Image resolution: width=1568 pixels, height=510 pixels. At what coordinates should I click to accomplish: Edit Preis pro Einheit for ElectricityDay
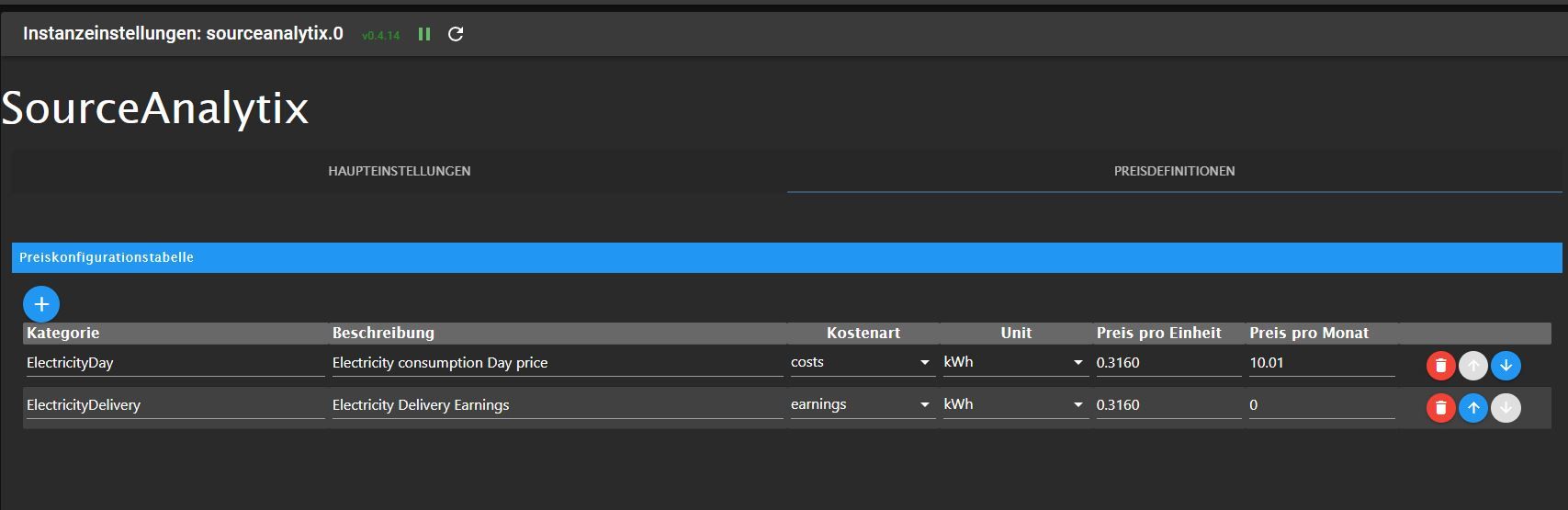pyautogui.click(x=1168, y=363)
